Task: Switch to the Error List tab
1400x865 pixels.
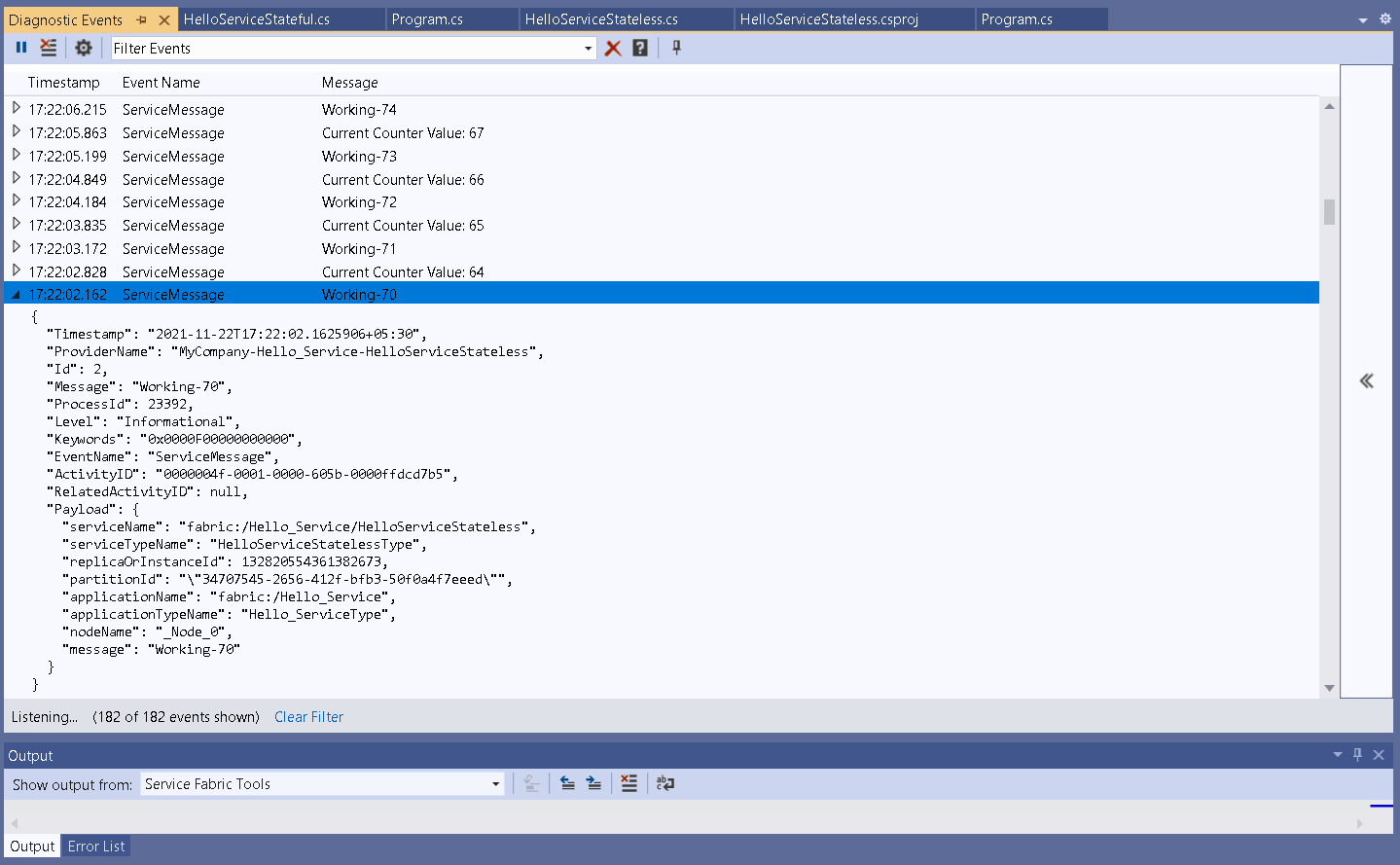Action: 95,846
